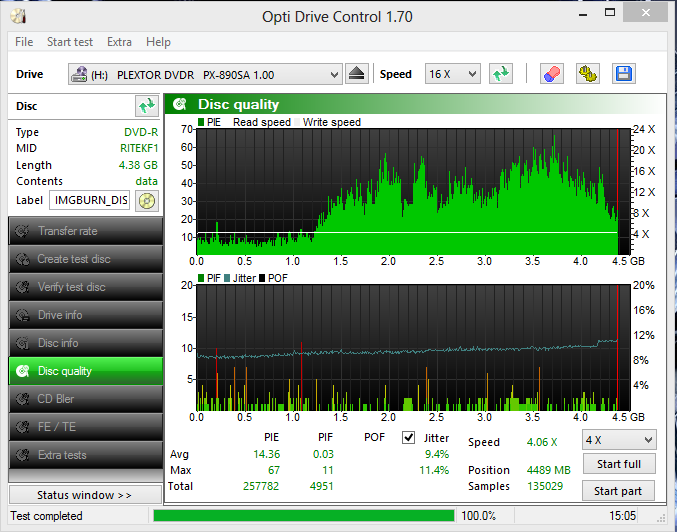Select Transfer rate test
677x532 pixels.
pos(85,231)
